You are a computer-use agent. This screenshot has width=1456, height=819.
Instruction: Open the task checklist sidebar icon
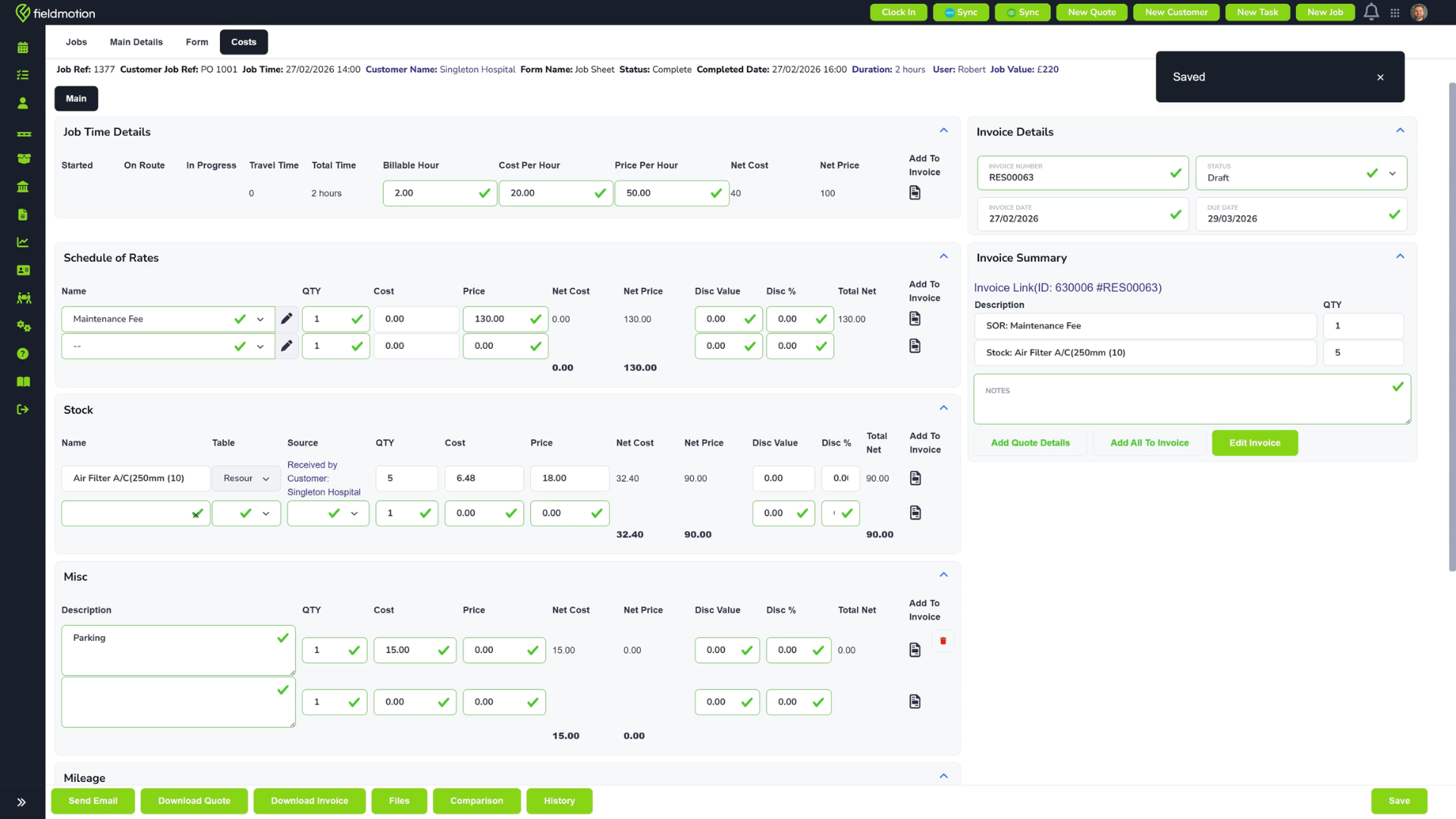pyautogui.click(x=23, y=75)
